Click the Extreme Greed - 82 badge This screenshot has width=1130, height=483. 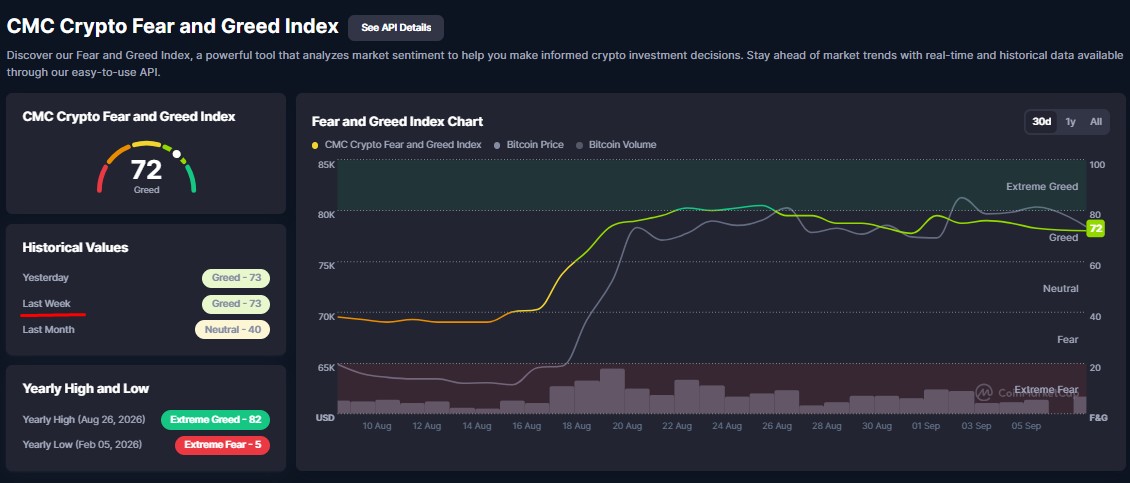coord(215,420)
